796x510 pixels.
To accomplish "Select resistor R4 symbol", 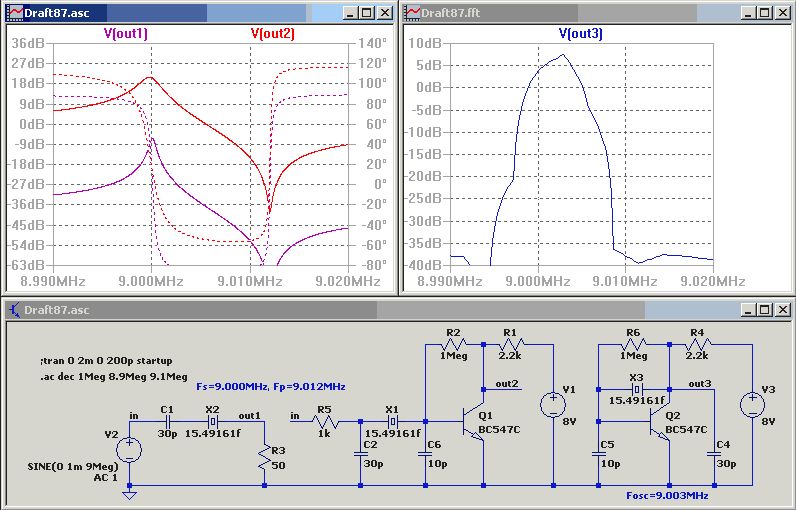I will [698, 345].
